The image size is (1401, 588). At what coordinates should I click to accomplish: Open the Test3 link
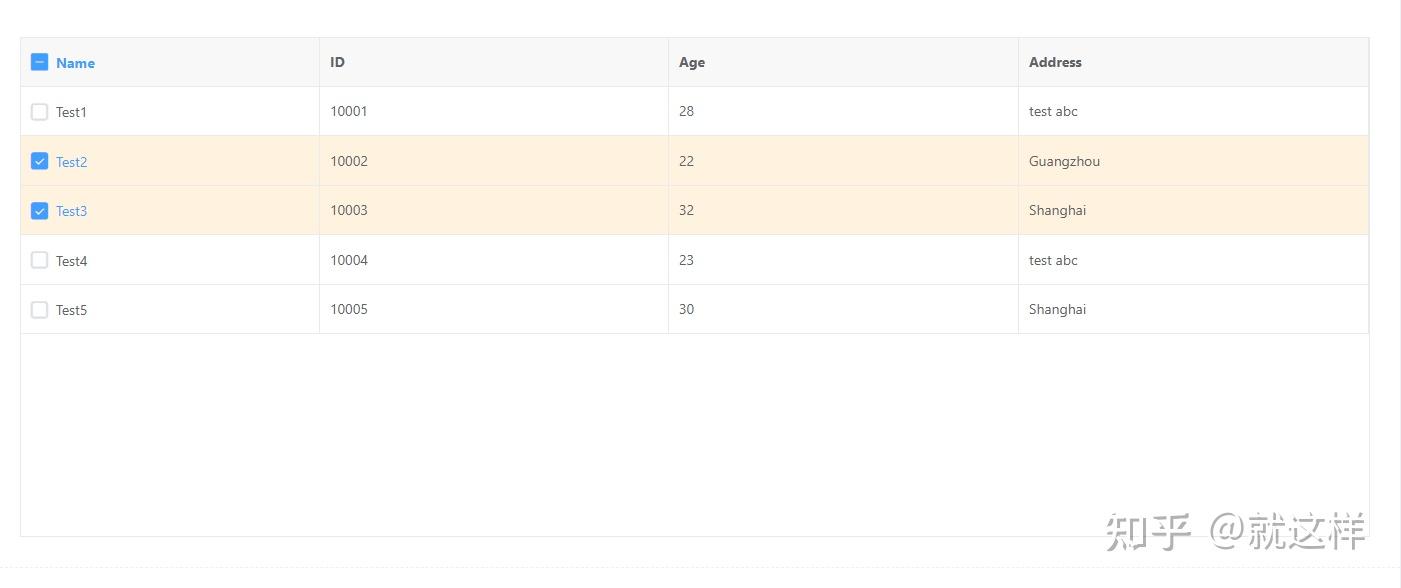pyautogui.click(x=71, y=211)
